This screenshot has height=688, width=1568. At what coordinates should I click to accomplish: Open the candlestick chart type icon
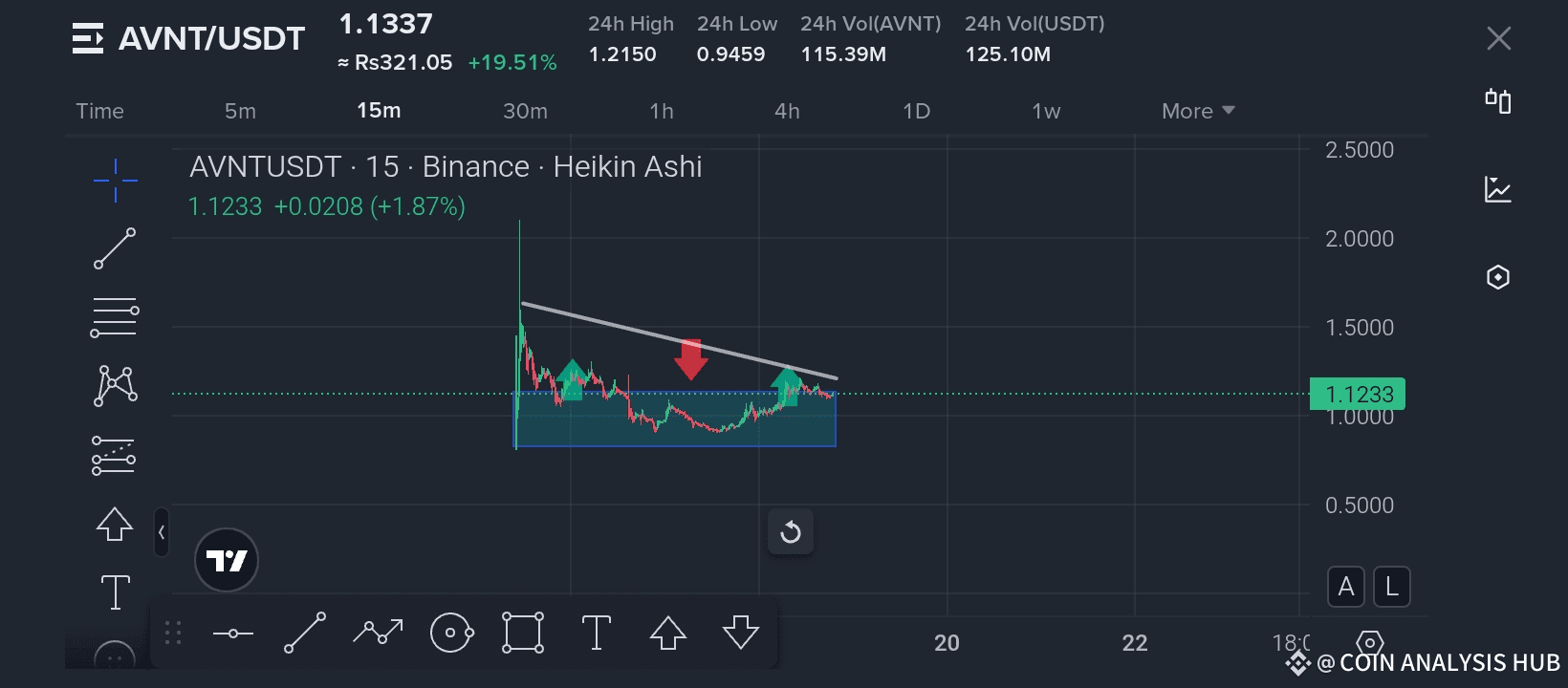(x=1497, y=101)
